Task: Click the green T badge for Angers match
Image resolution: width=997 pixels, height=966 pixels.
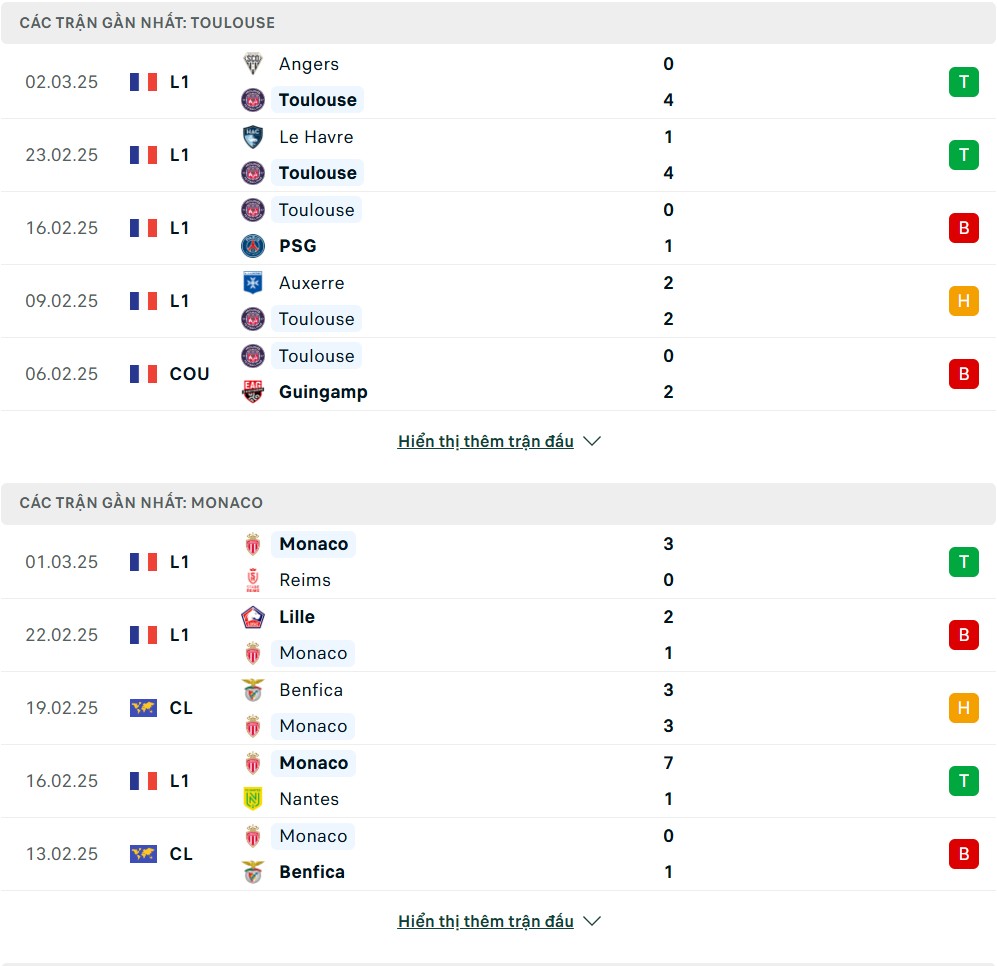Action: coord(963,82)
